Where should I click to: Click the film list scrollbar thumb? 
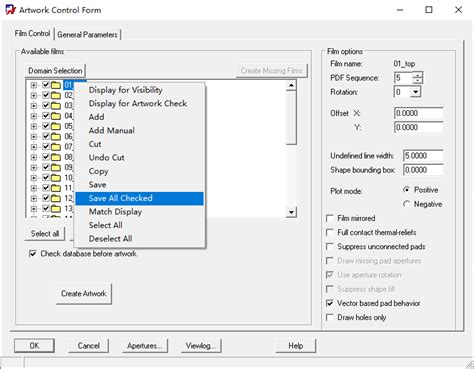(291, 118)
